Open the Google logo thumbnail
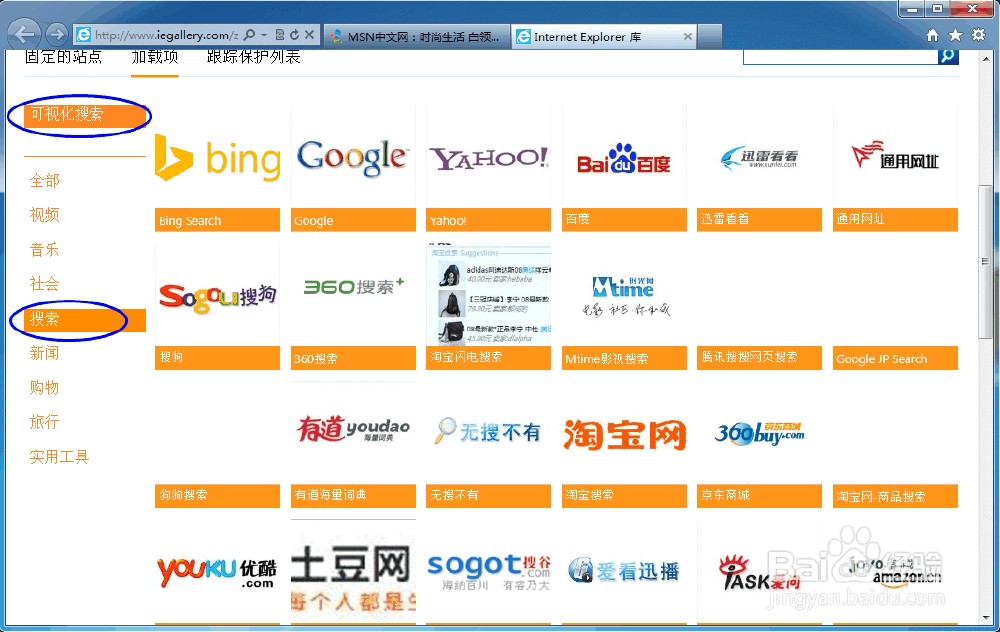 coord(353,157)
